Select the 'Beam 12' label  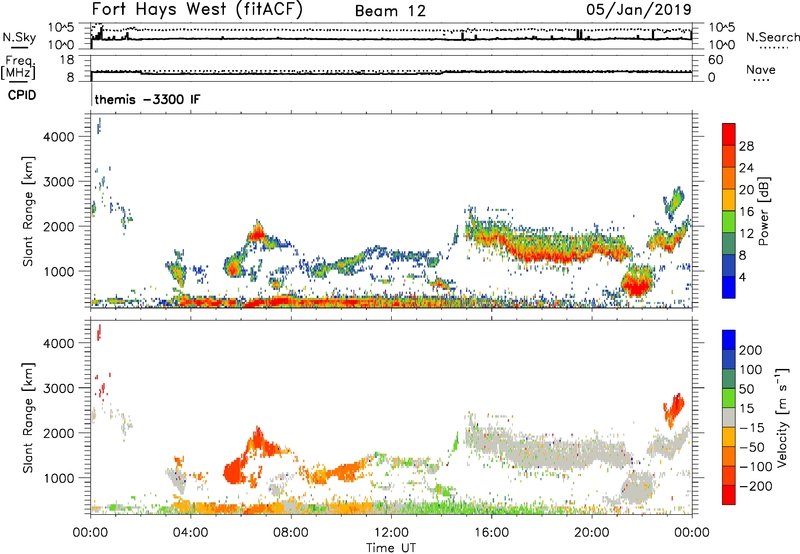(390, 11)
